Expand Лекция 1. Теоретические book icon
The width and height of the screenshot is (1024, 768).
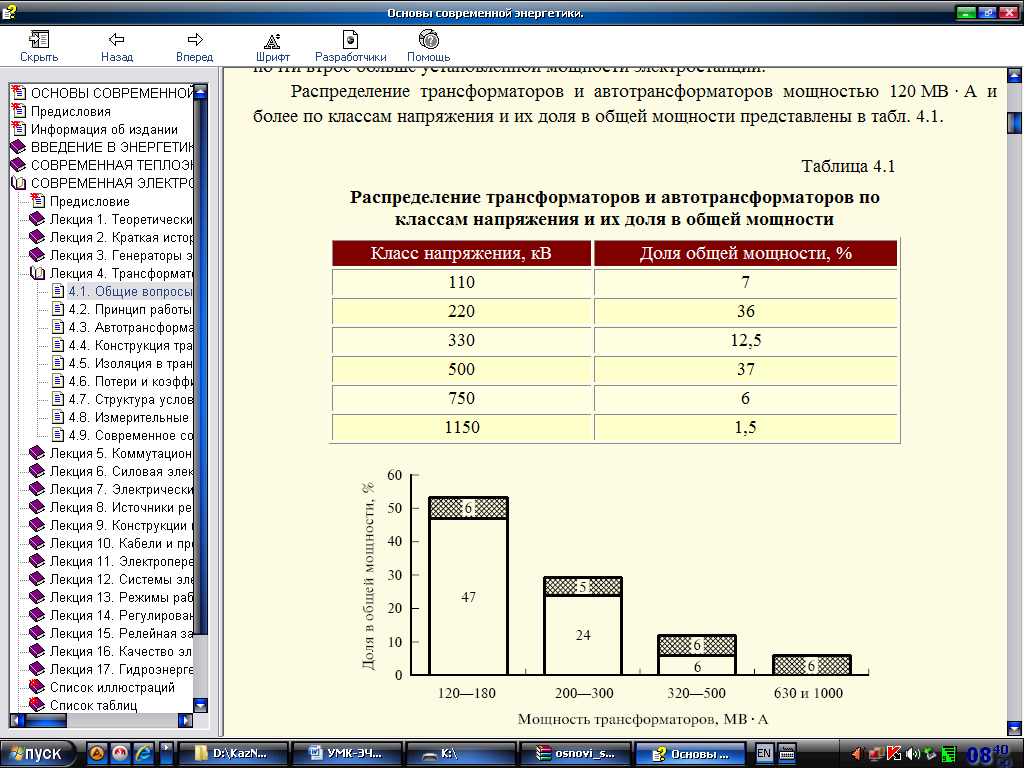point(37,219)
